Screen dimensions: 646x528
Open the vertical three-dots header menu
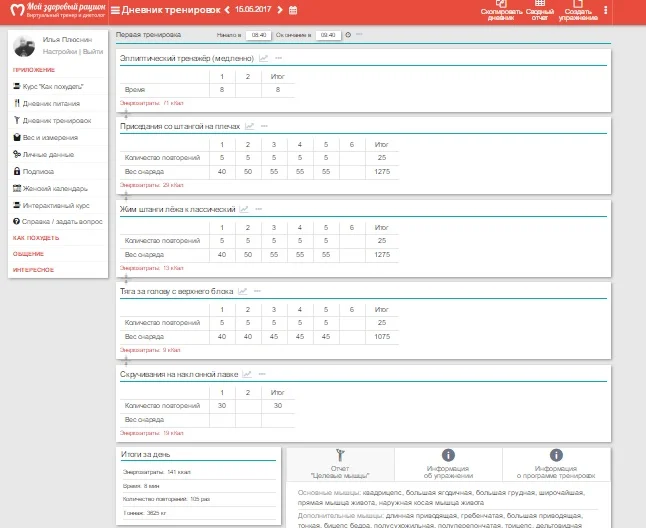pos(606,10)
